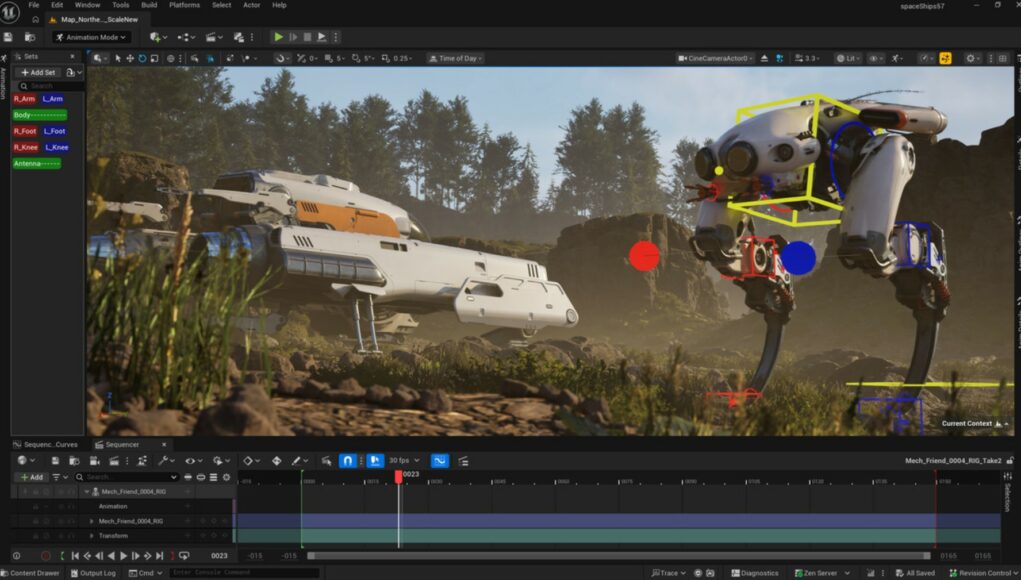Image resolution: width=1021 pixels, height=580 pixels.
Task: Click the blue circle rig control
Action: click(798, 257)
